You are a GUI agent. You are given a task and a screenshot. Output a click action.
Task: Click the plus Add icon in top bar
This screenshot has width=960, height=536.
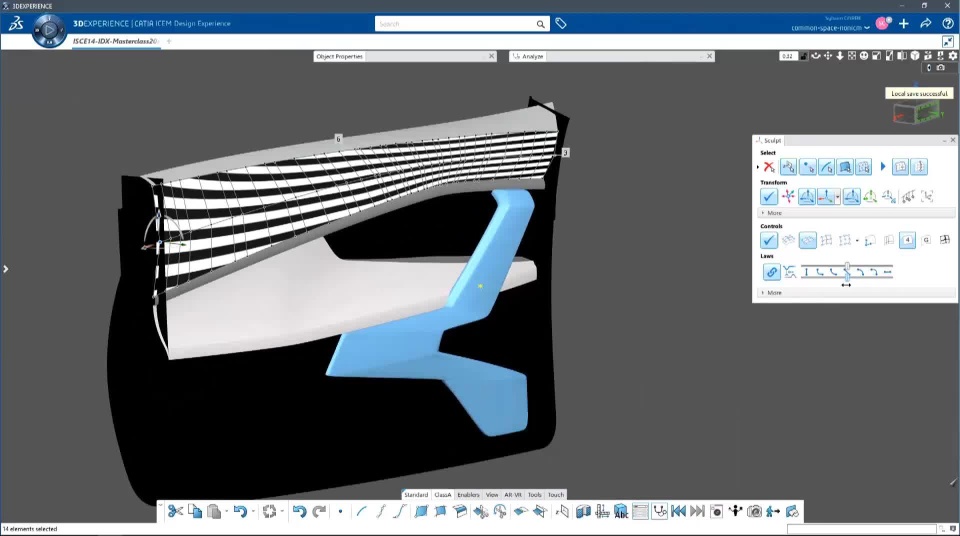904,24
